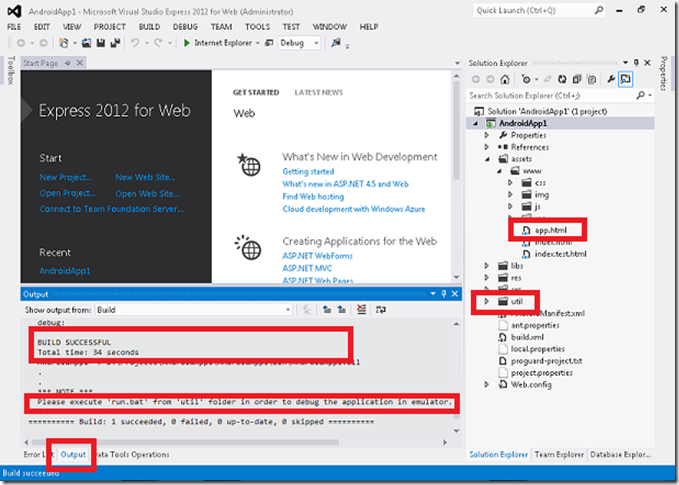The height and width of the screenshot is (485, 679).
Task: Open the DEBUG menu
Action: [x=185, y=27]
